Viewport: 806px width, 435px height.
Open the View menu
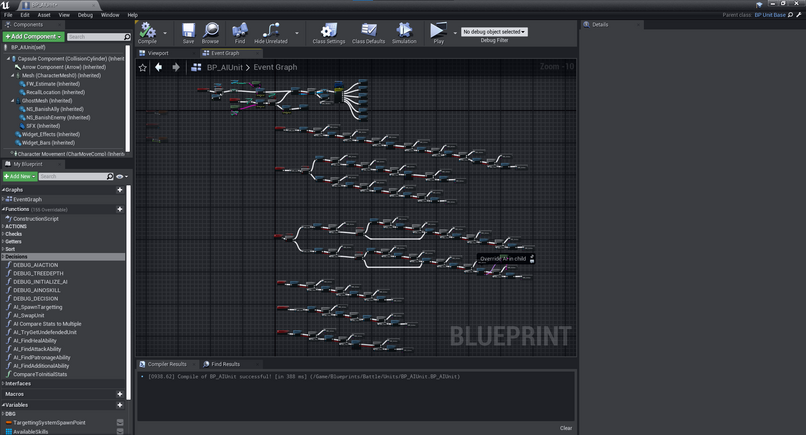(64, 15)
